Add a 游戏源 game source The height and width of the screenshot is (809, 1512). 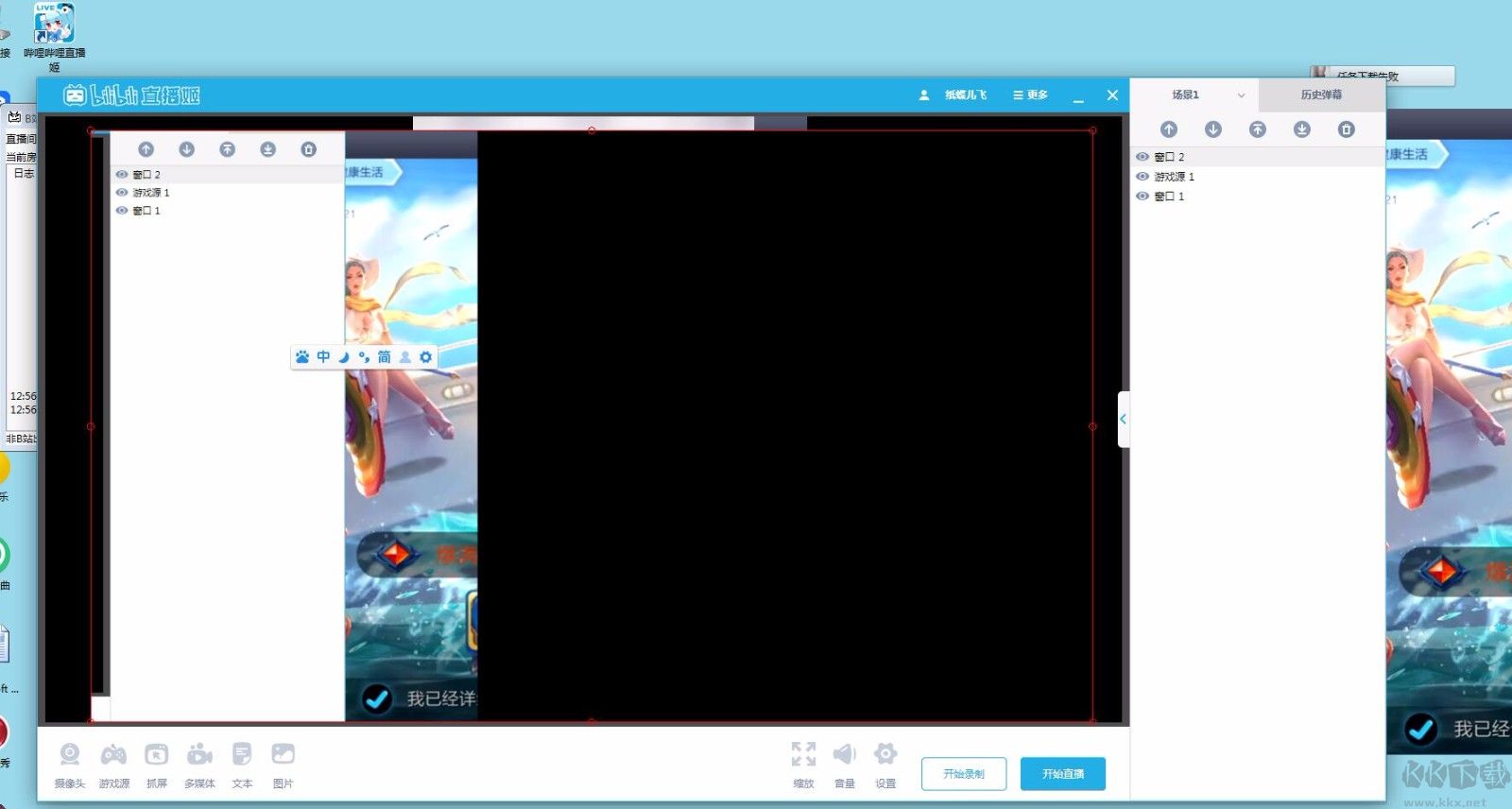pos(114,755)
